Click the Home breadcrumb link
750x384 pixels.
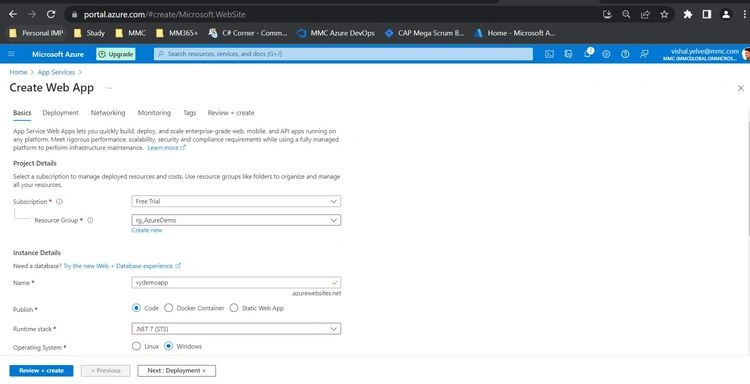coord(18,72)
